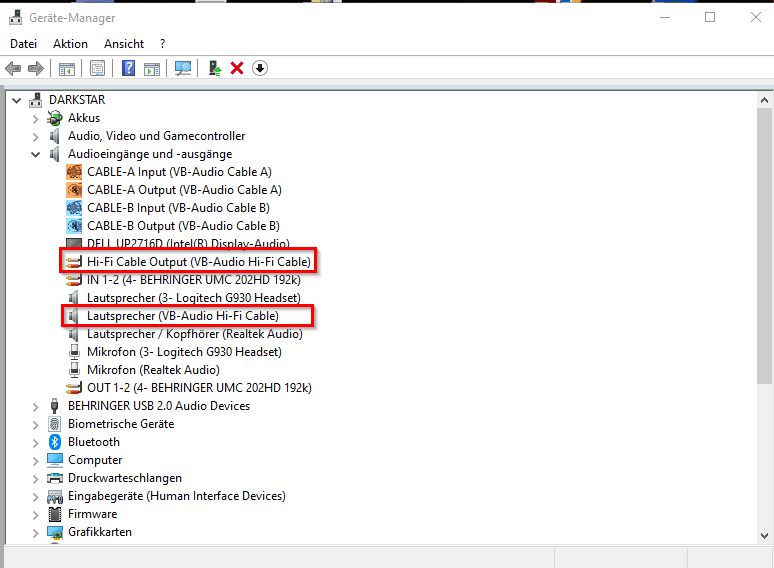Select IN 1-2 BEHRINGER UMC 202HD
Viewport: 774px width, 568px height.
194,280
